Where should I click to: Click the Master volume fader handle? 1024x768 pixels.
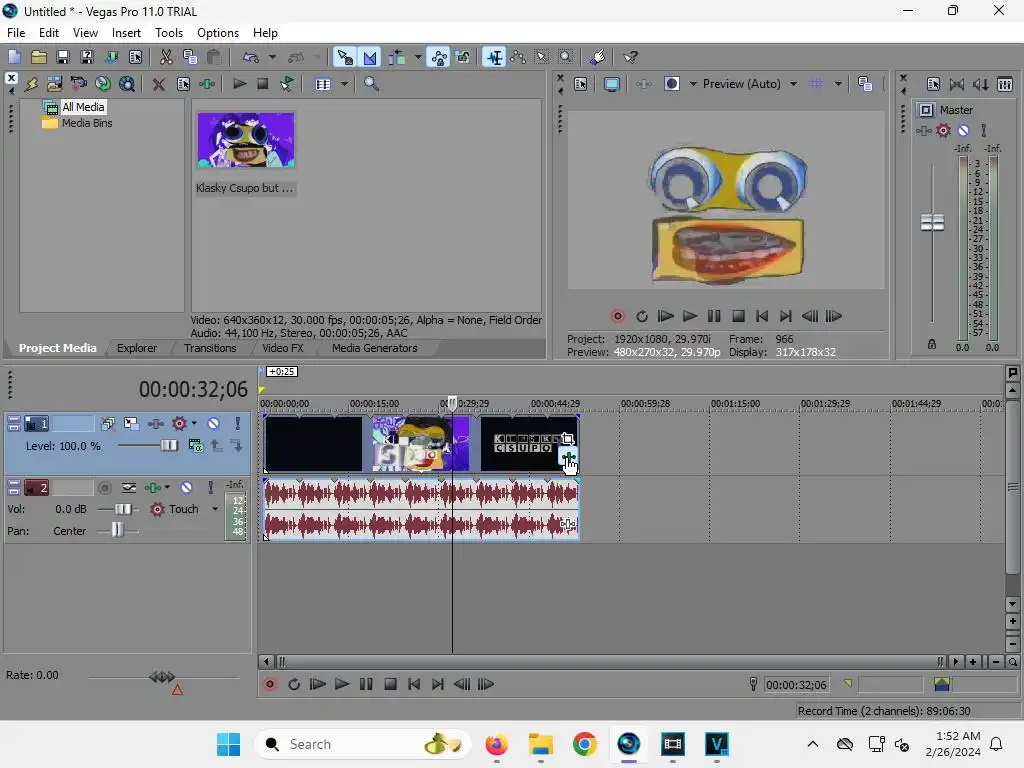932,223
